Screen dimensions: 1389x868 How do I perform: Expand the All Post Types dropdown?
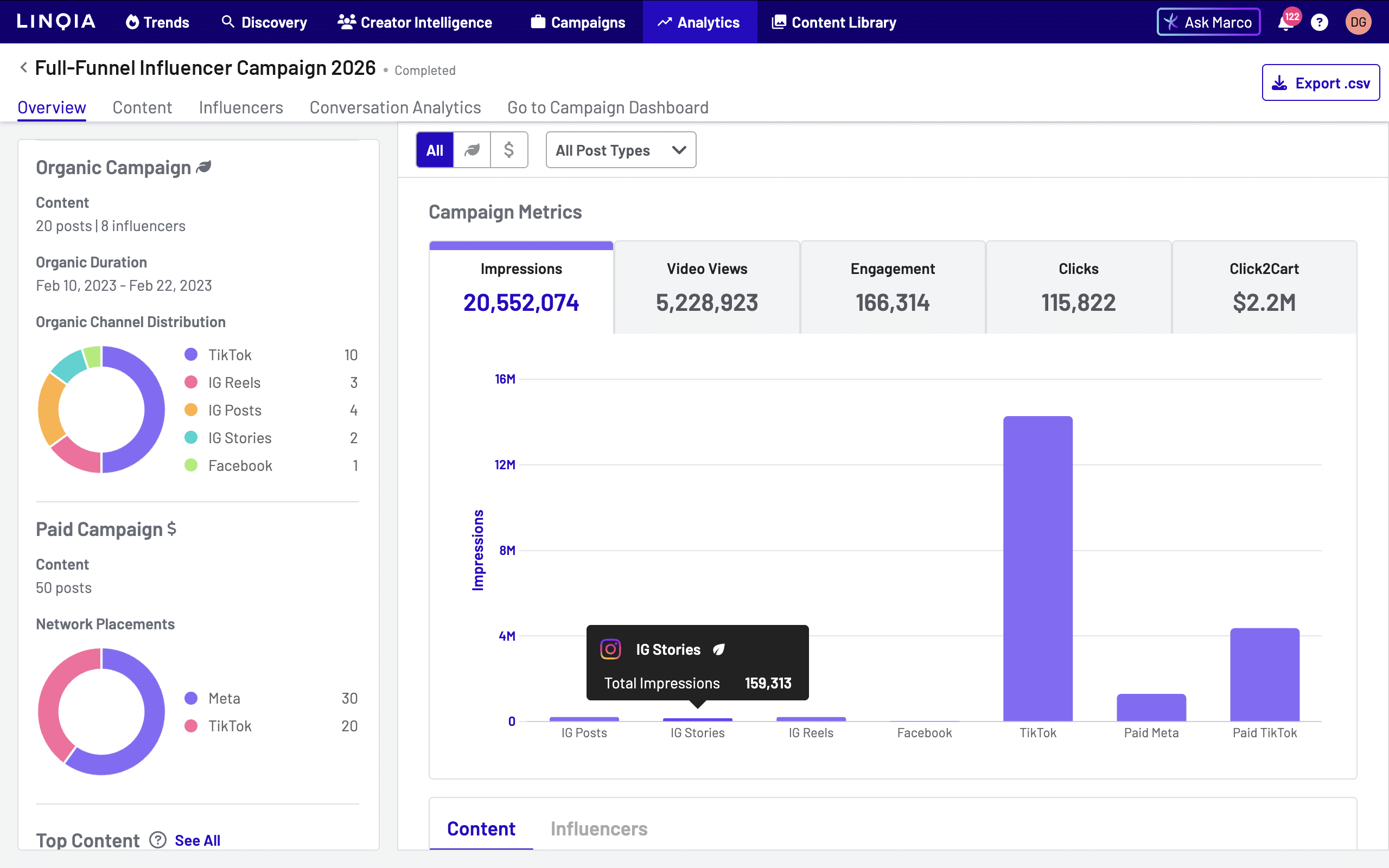click(x=621, y=150)
